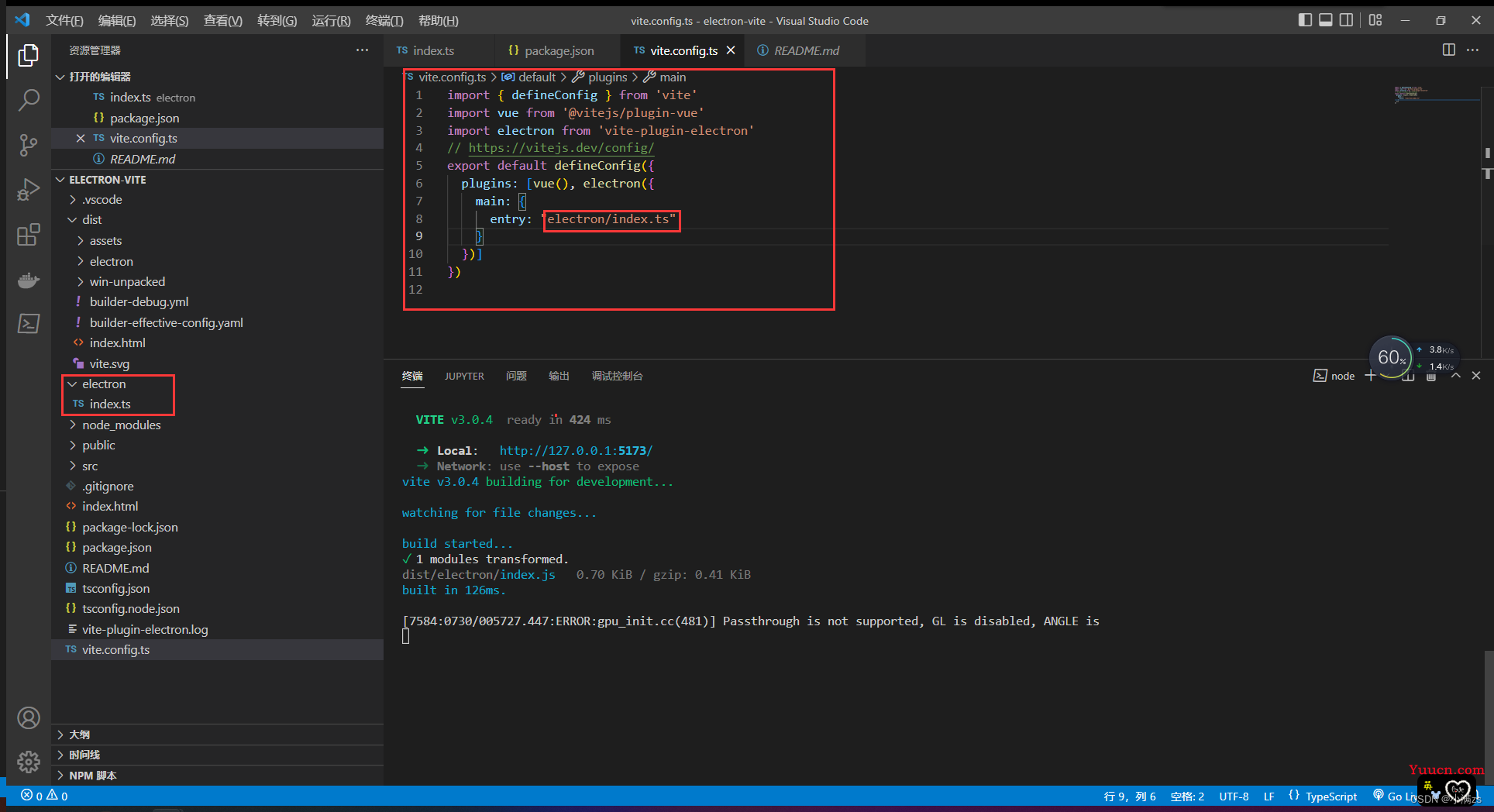Open the Run and Debug view
Viewport: 1494px width, 812px height.
point(29,190)
